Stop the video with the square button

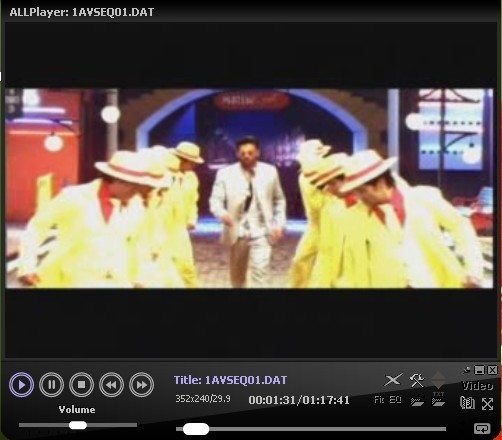(81, 385)
